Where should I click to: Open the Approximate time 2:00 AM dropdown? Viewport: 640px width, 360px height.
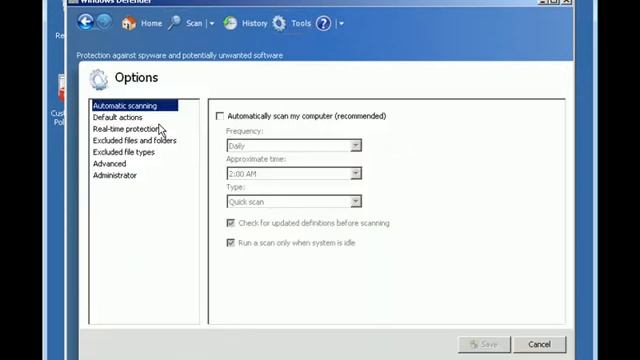(x=294, y=174)
